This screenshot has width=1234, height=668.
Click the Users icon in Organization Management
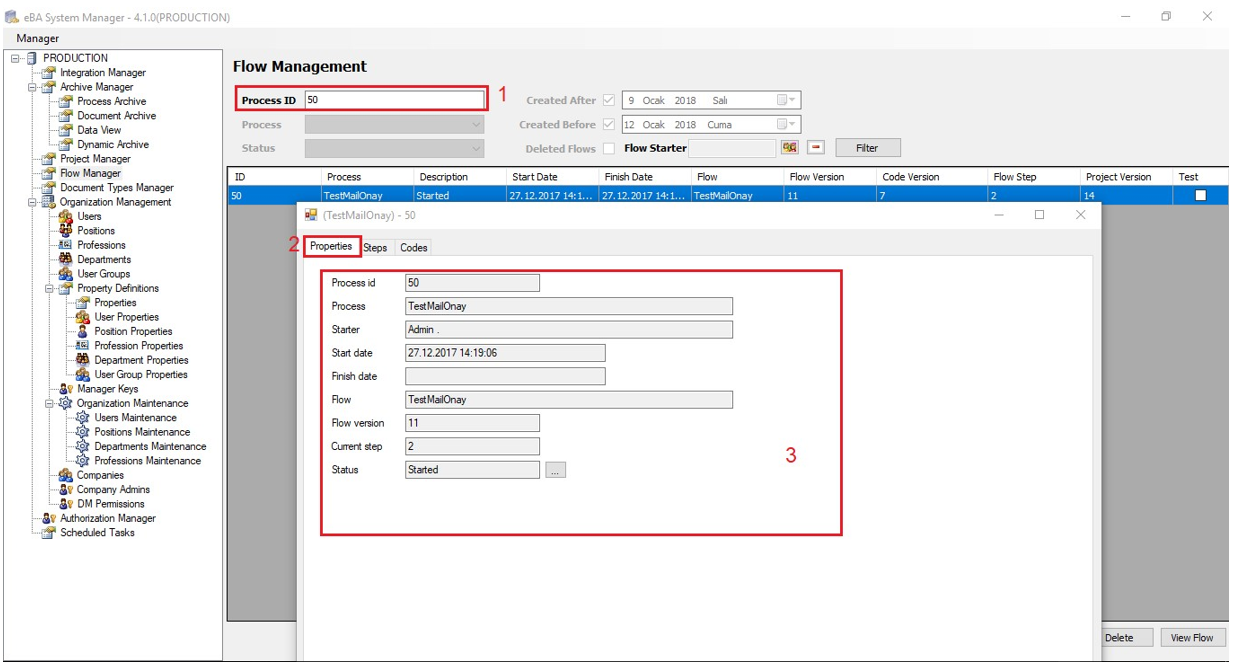point(66,216)
